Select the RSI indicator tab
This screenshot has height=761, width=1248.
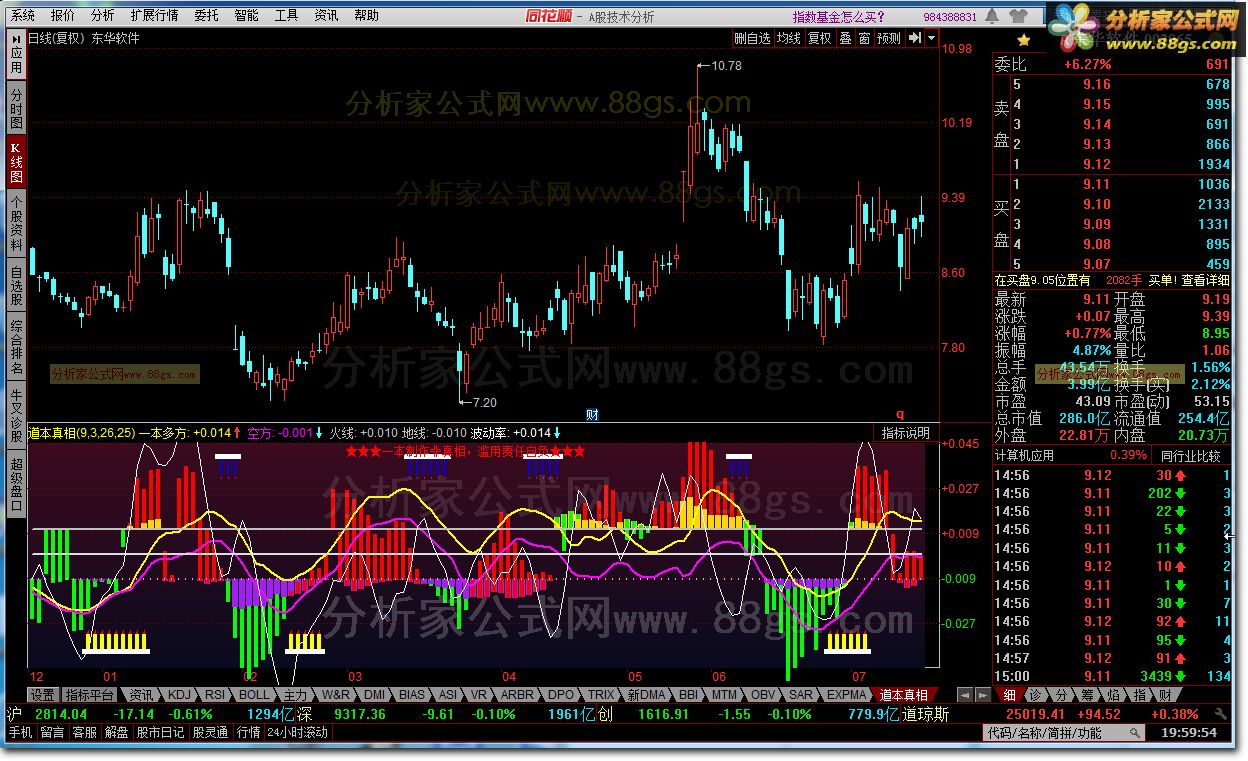click(215, 695)
